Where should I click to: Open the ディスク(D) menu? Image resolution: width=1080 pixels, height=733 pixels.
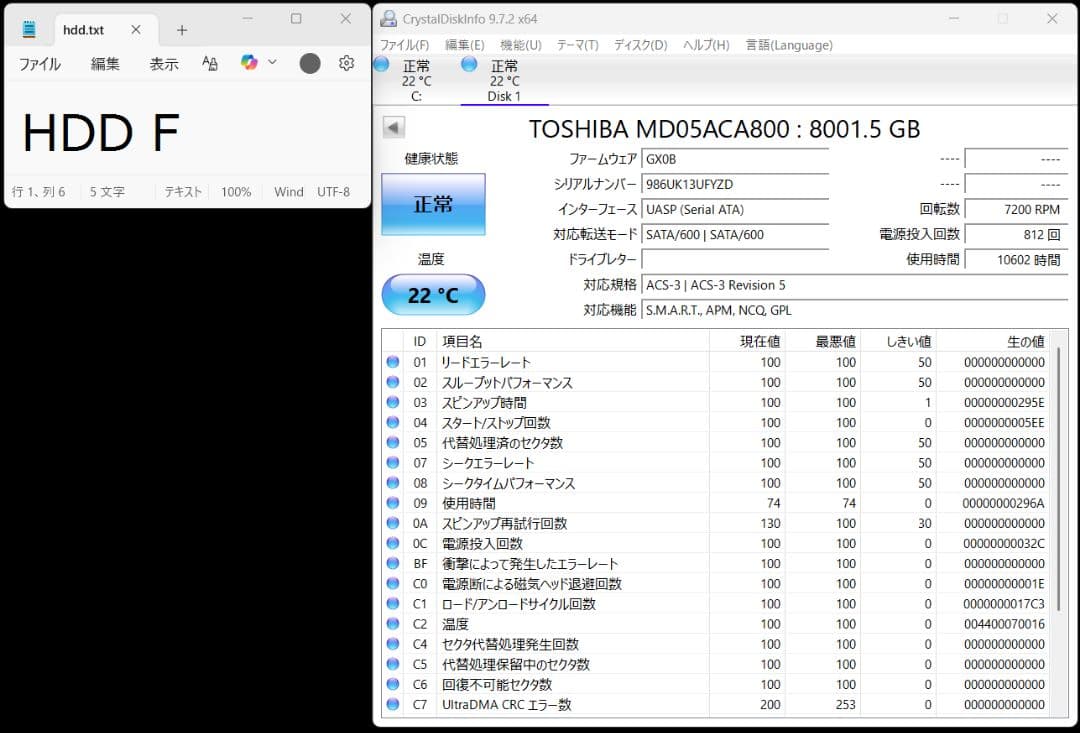(x=639, y=44)
